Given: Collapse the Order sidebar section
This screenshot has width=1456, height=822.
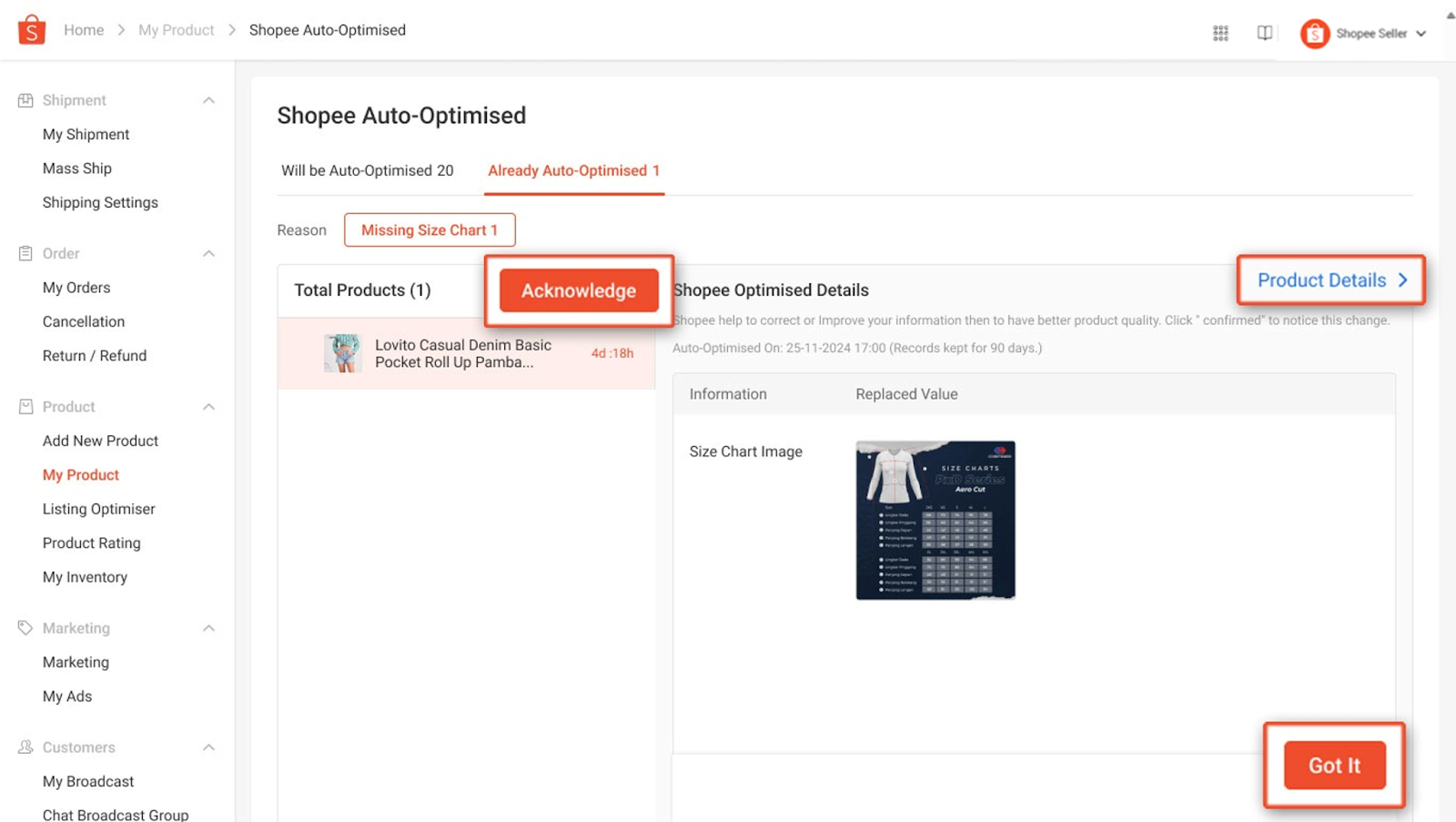Looking at the screenshot, I should click(x=208, y=253).
